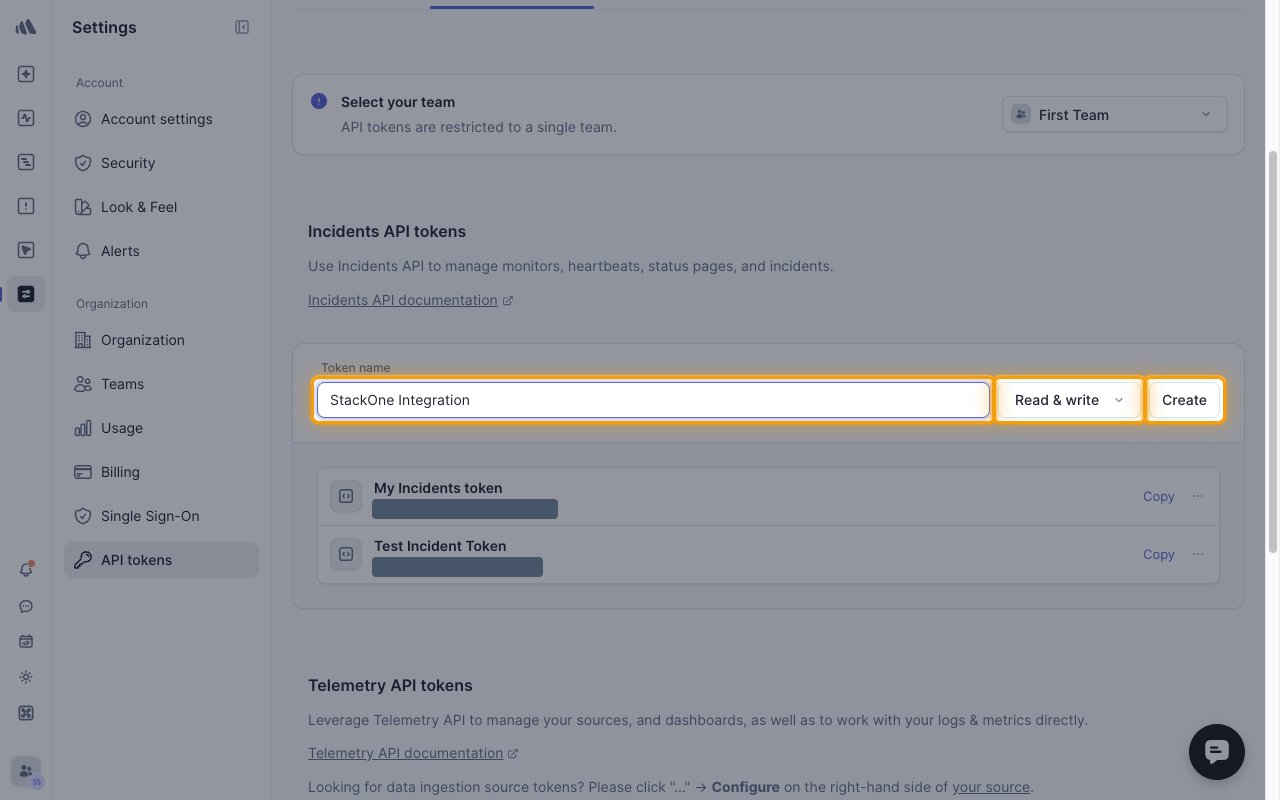
Task: Open the Organization settings page
Action: [161, 340]
